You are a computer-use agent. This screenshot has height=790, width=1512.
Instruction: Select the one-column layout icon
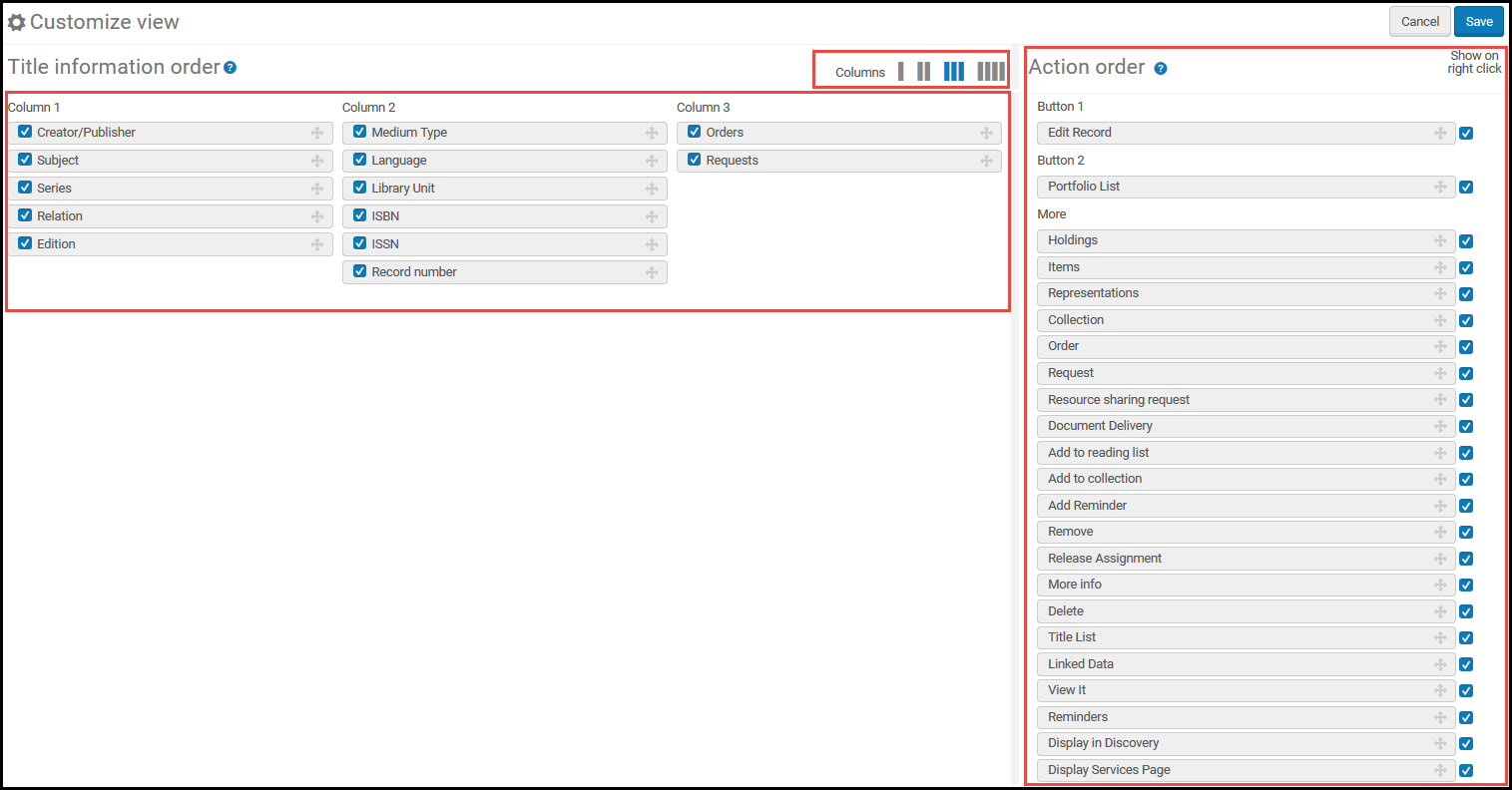pyautogui.click(x=901, y=72)
